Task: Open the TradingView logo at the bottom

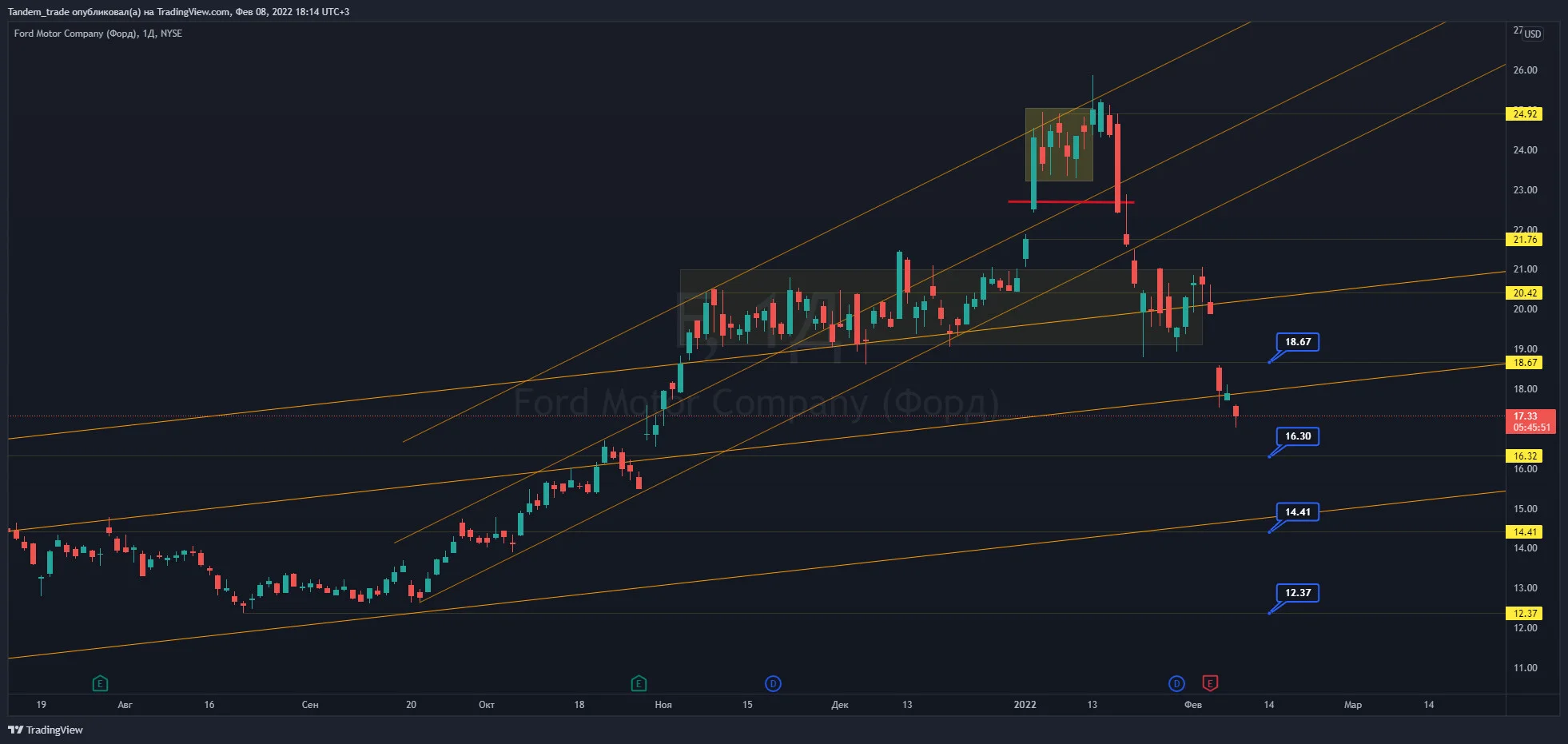Action: pos(46,730)
